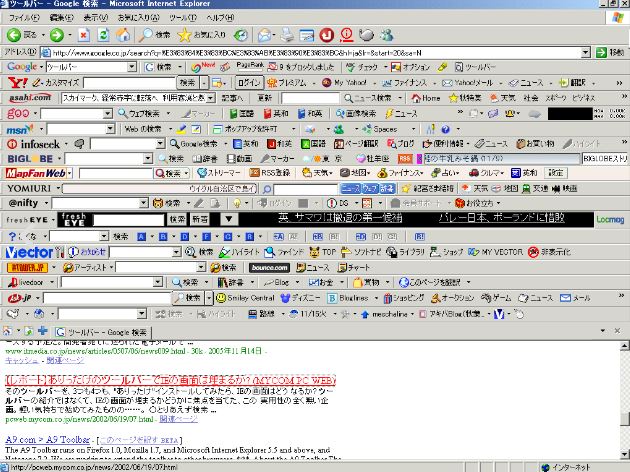
Task: Open Favorites with the star icon
Action: 184,35
